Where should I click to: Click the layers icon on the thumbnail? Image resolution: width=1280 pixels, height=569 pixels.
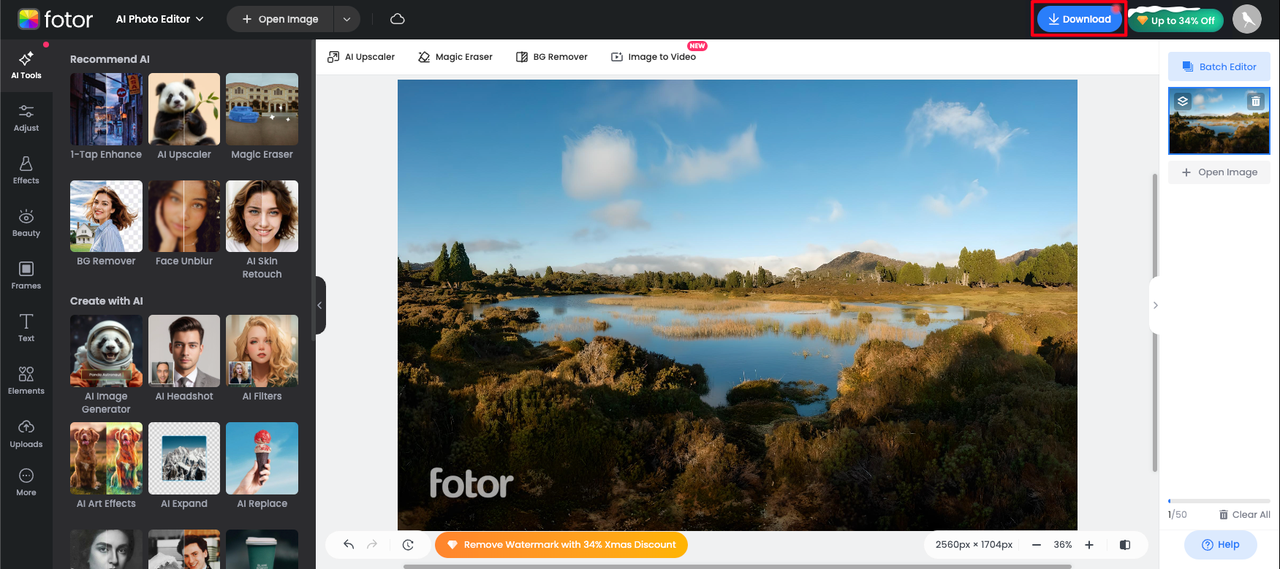click(1182, 101)
